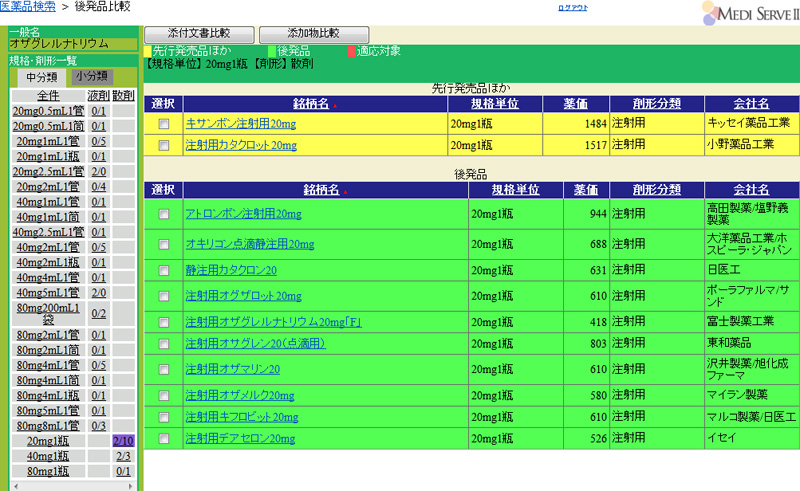Click right arrow of sidebar horizontal scrollbar
Viewport: 800px width, 491px height.
click(x=131, y=486)
